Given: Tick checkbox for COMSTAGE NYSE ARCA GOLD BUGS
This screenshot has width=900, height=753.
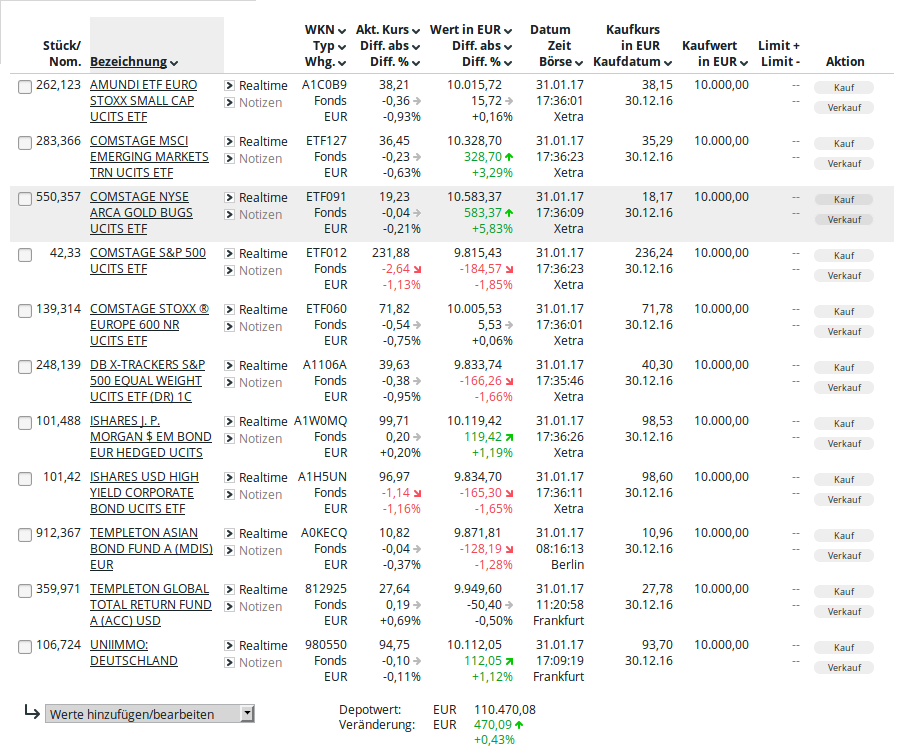Looking at the screenshot, I should pyautogui.click(x=25, y=199).
